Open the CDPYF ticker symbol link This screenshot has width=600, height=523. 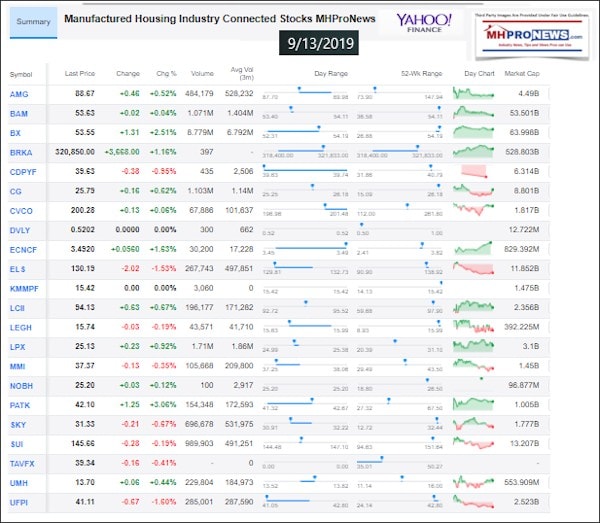[23, 172]
